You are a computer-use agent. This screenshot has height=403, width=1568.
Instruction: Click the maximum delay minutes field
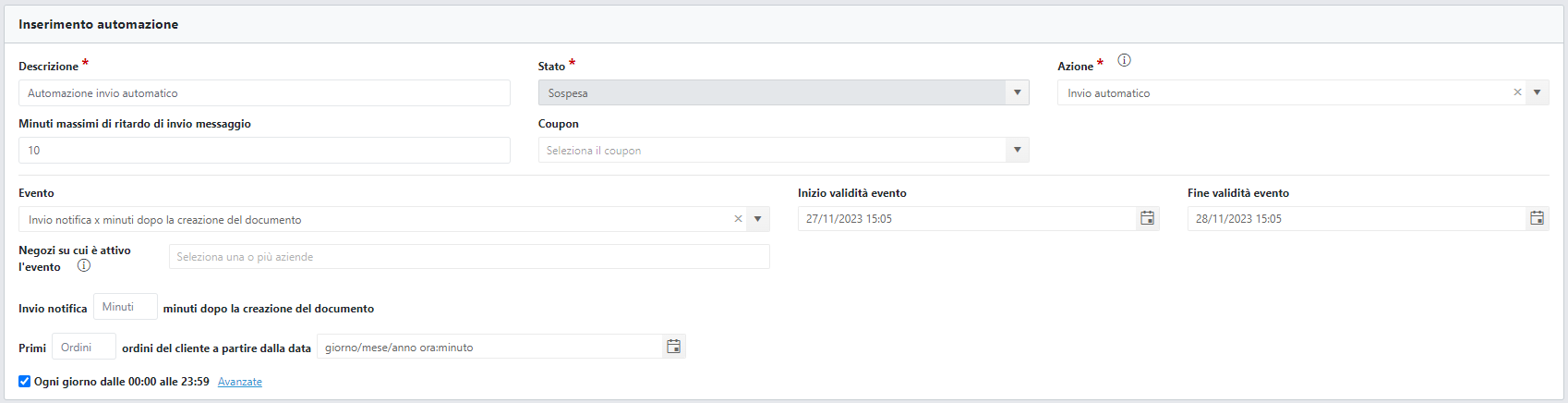pos(264,150)
